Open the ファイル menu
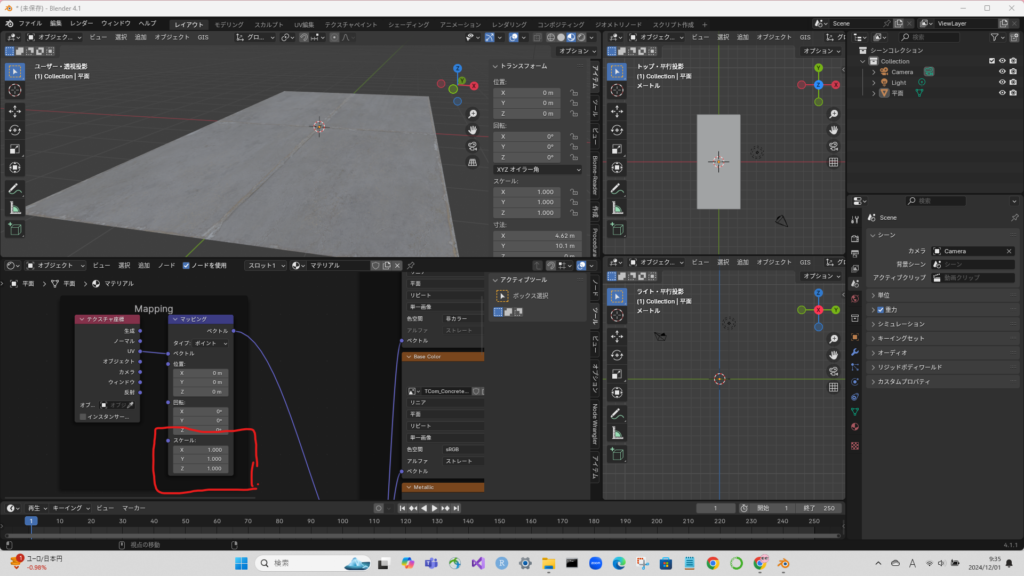This screenshot has width=1024, height=576. [x=30, y=22]
